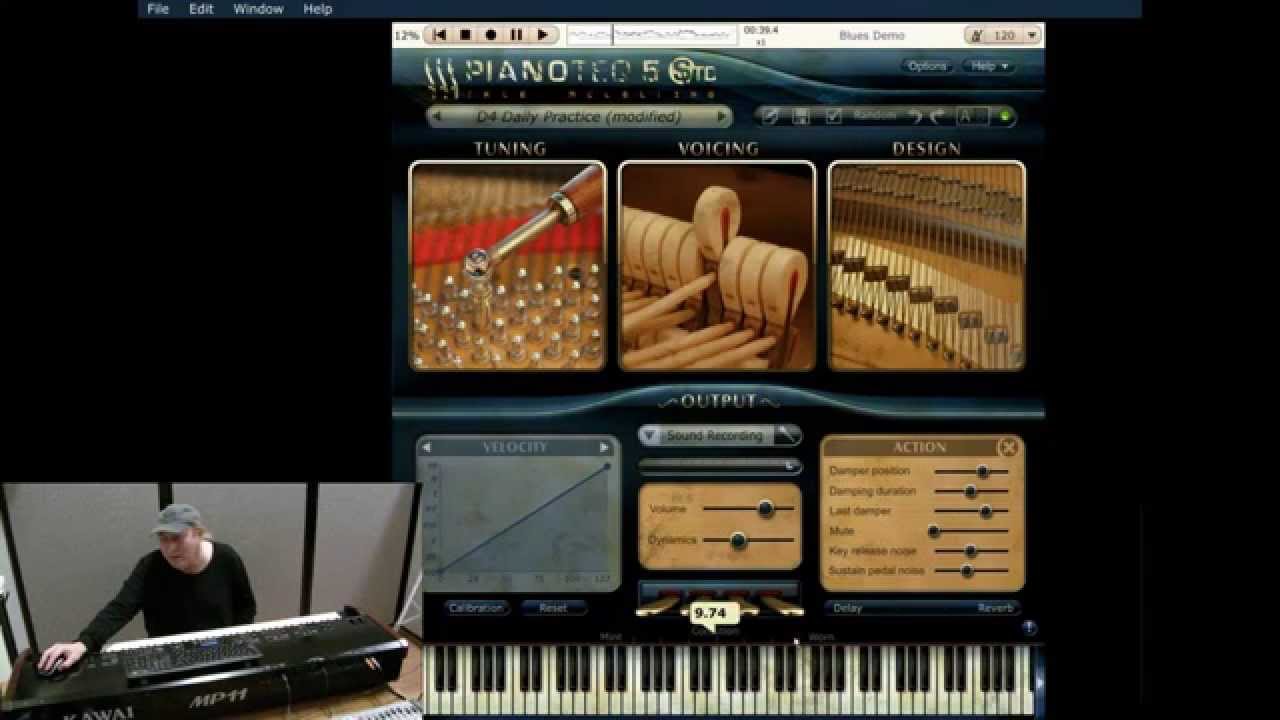The width and height of the screenshot is (1280, 720).
Task: Open the Window menu
Action: point(258,9)
